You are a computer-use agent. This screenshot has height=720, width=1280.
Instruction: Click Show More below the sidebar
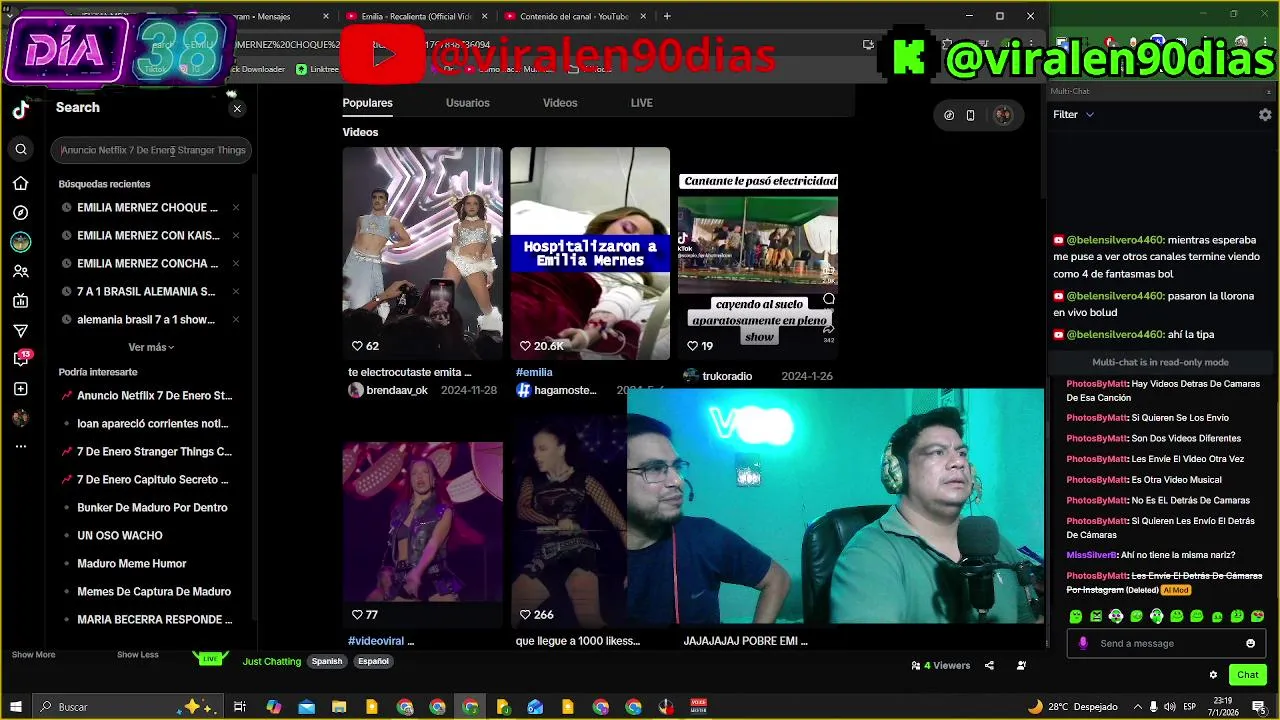click(33, 655)
